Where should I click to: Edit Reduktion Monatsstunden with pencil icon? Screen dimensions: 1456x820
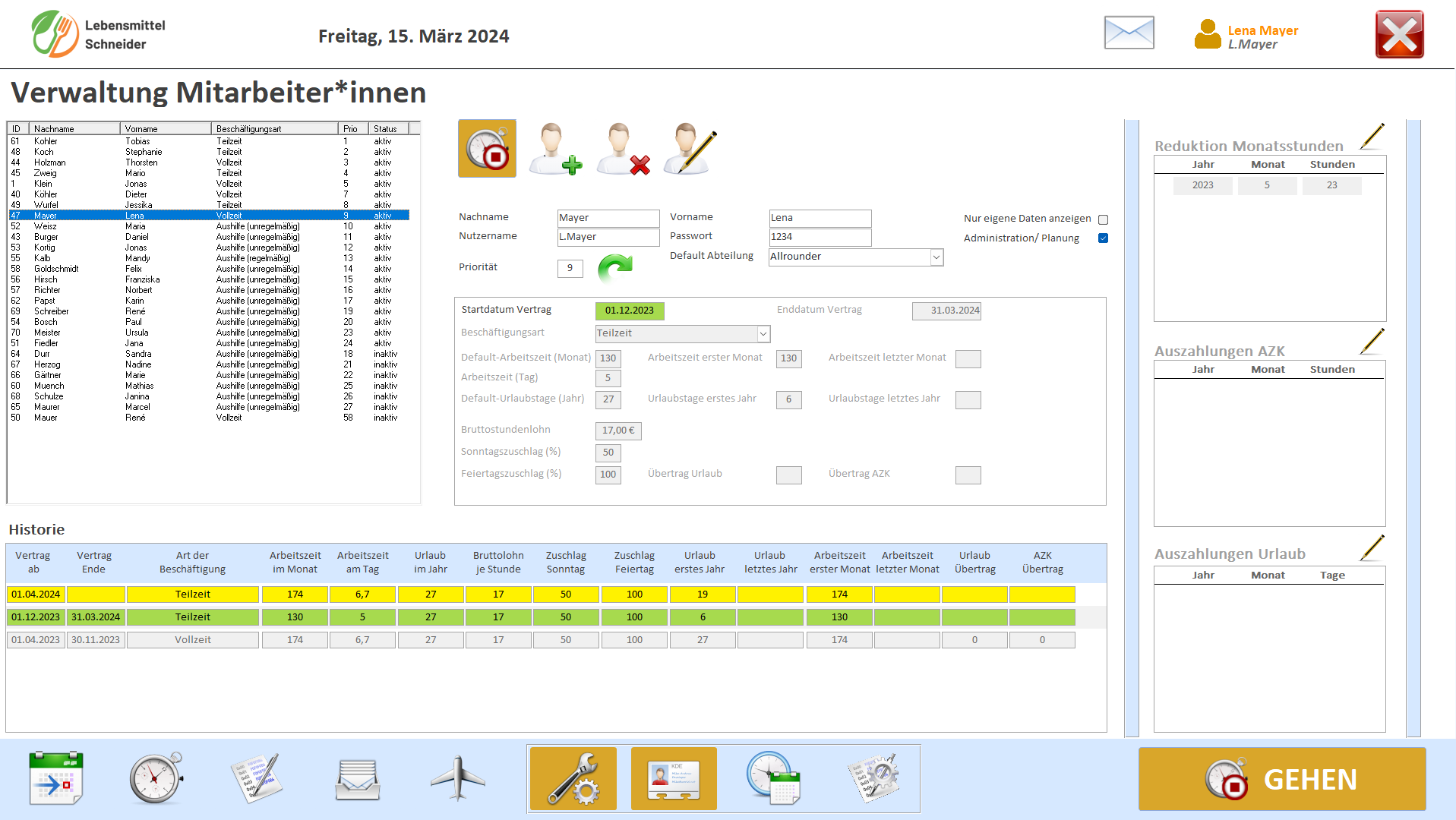coord(1372,137)
